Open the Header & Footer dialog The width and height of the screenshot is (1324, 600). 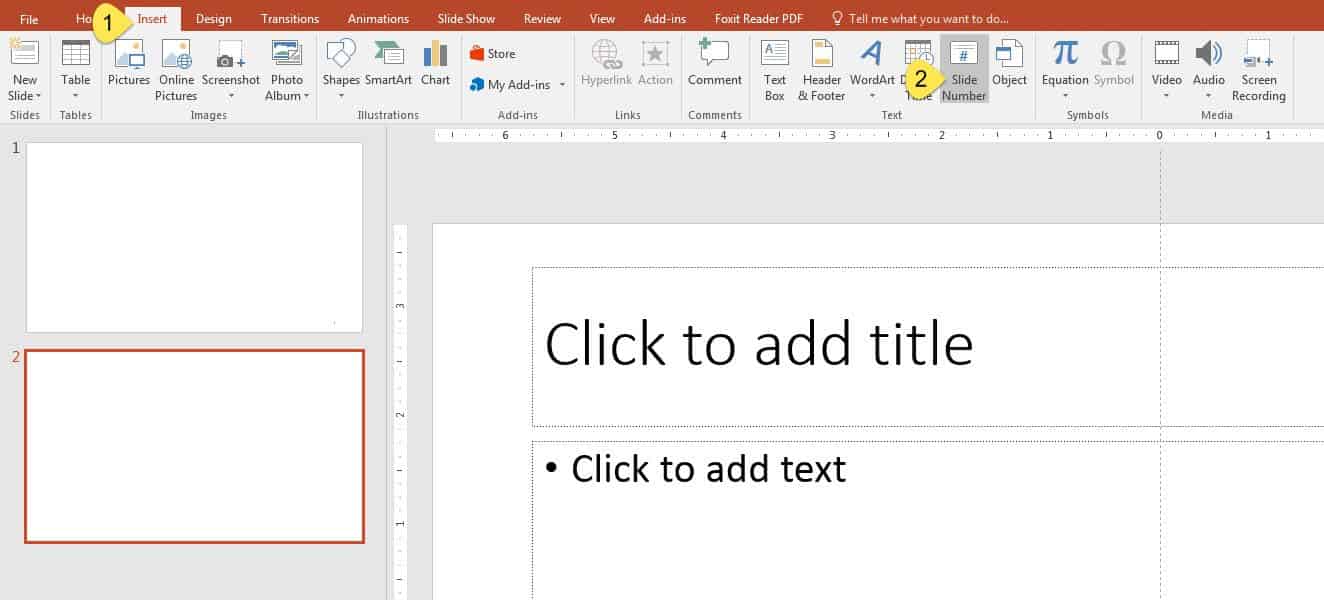click(x=820, y=70)
